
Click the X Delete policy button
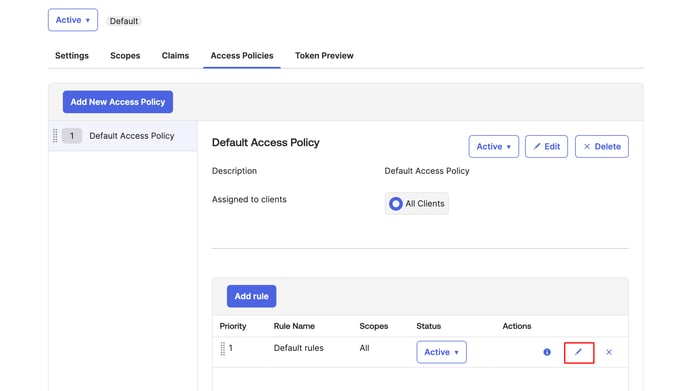click(602, 147)
